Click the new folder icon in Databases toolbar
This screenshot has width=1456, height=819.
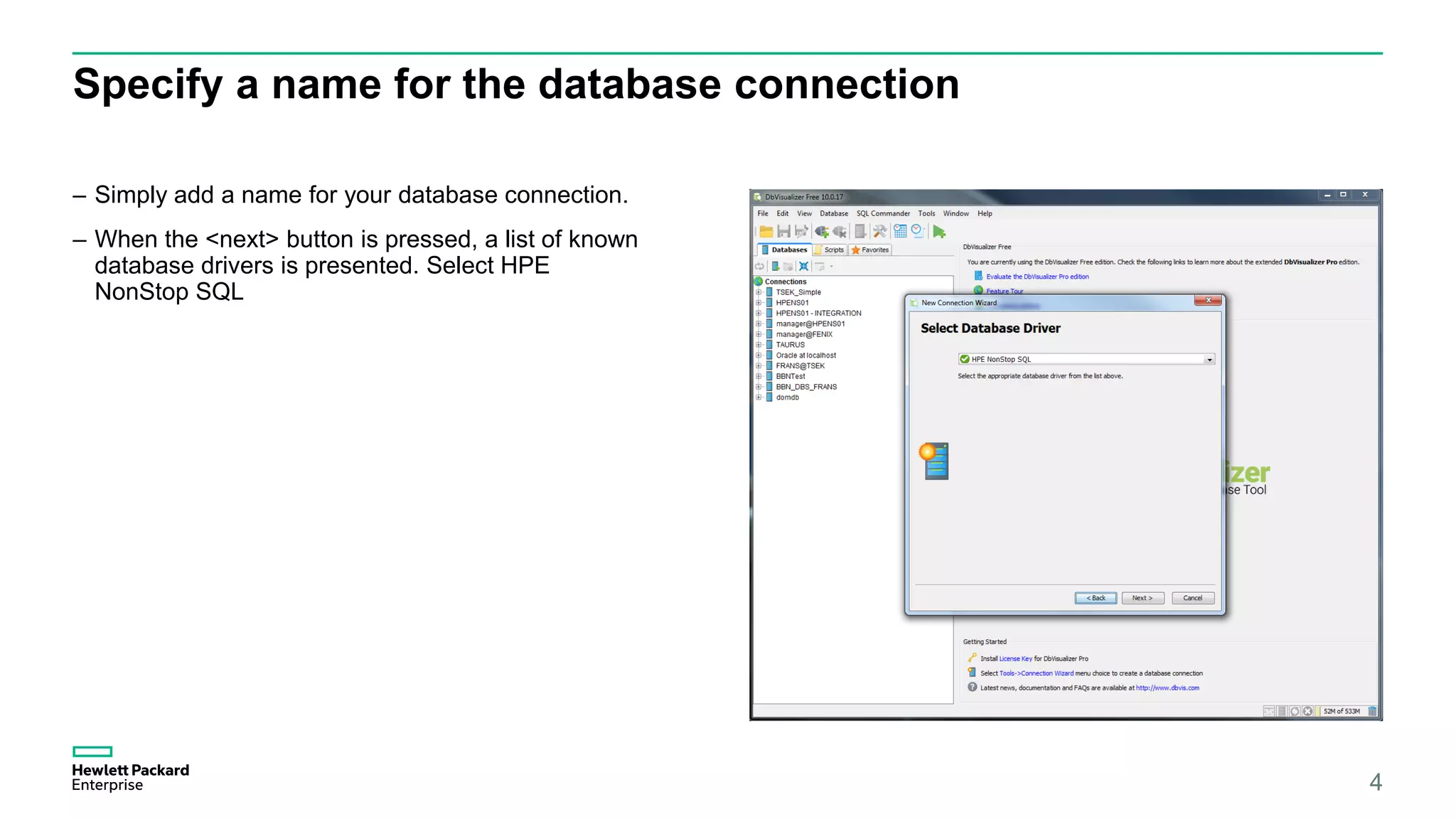pyautogui.click(x=788, y=267)
